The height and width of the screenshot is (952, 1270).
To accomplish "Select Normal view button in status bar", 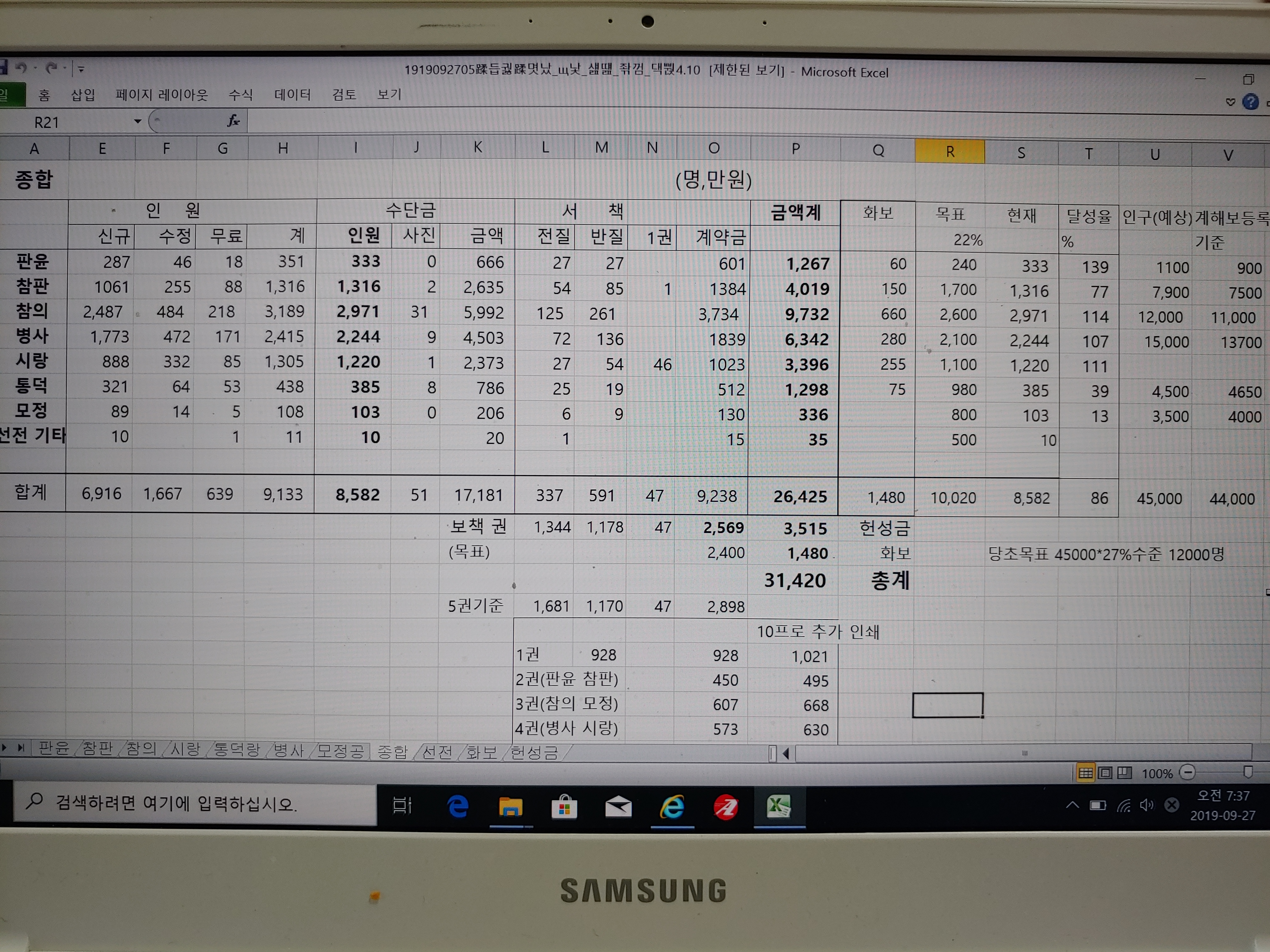I will click(1086, 773).
